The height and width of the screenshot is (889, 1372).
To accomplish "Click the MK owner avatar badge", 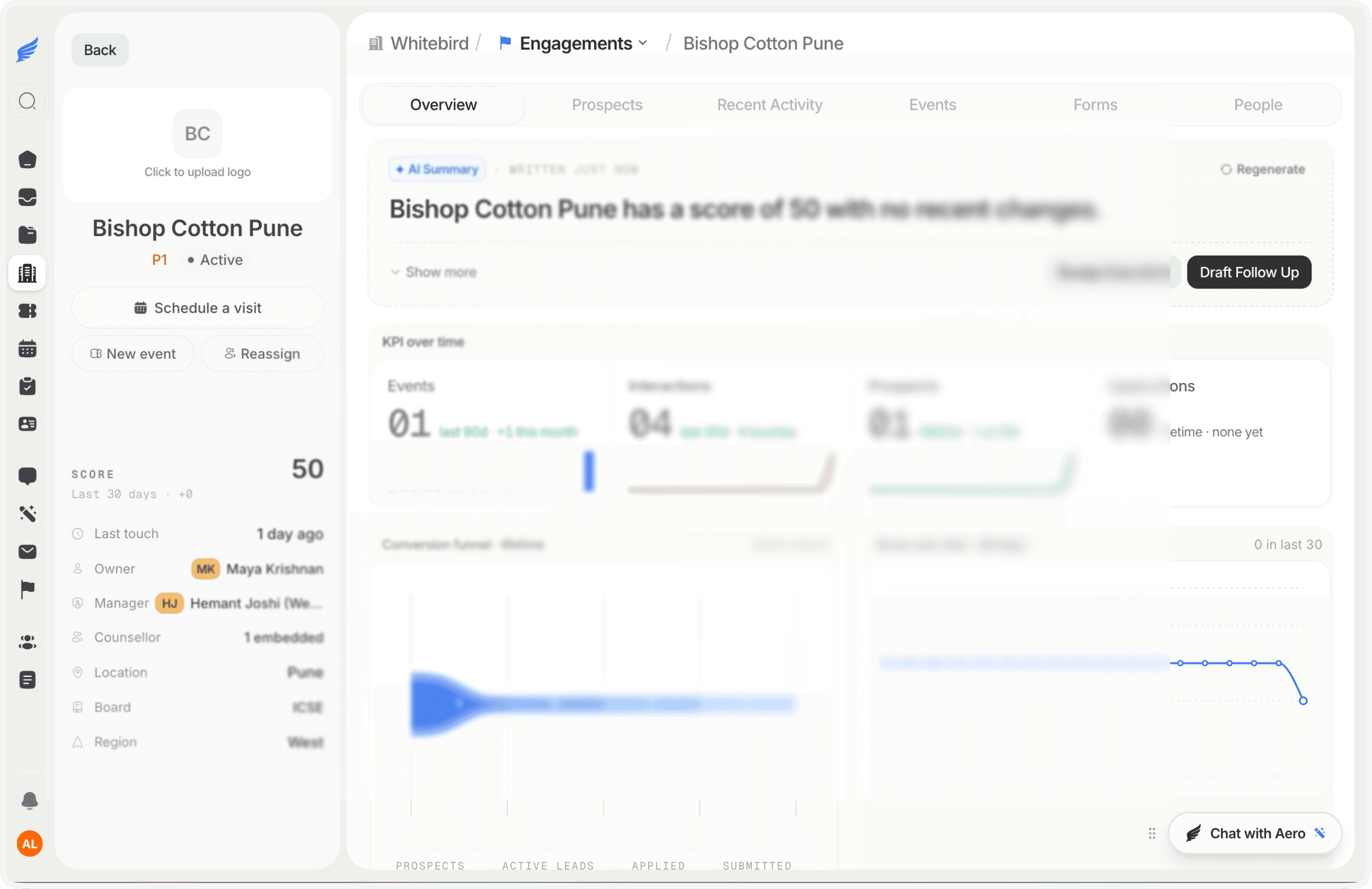I will [x=205, y=569].
